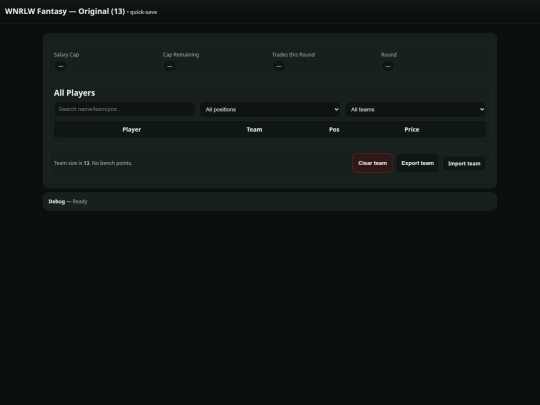Click the quick-save label in header
The image size is (540, 405).
[143, 12]
